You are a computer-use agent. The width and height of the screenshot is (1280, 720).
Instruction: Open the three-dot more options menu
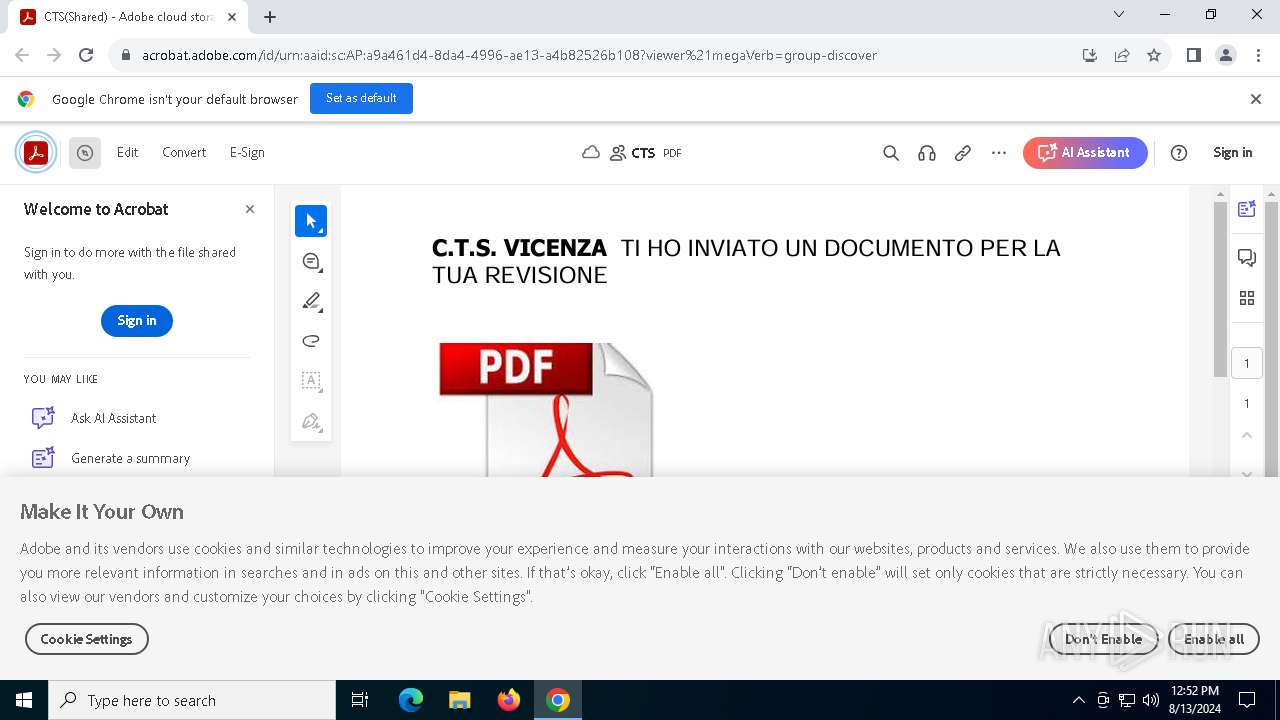point(999,153)
